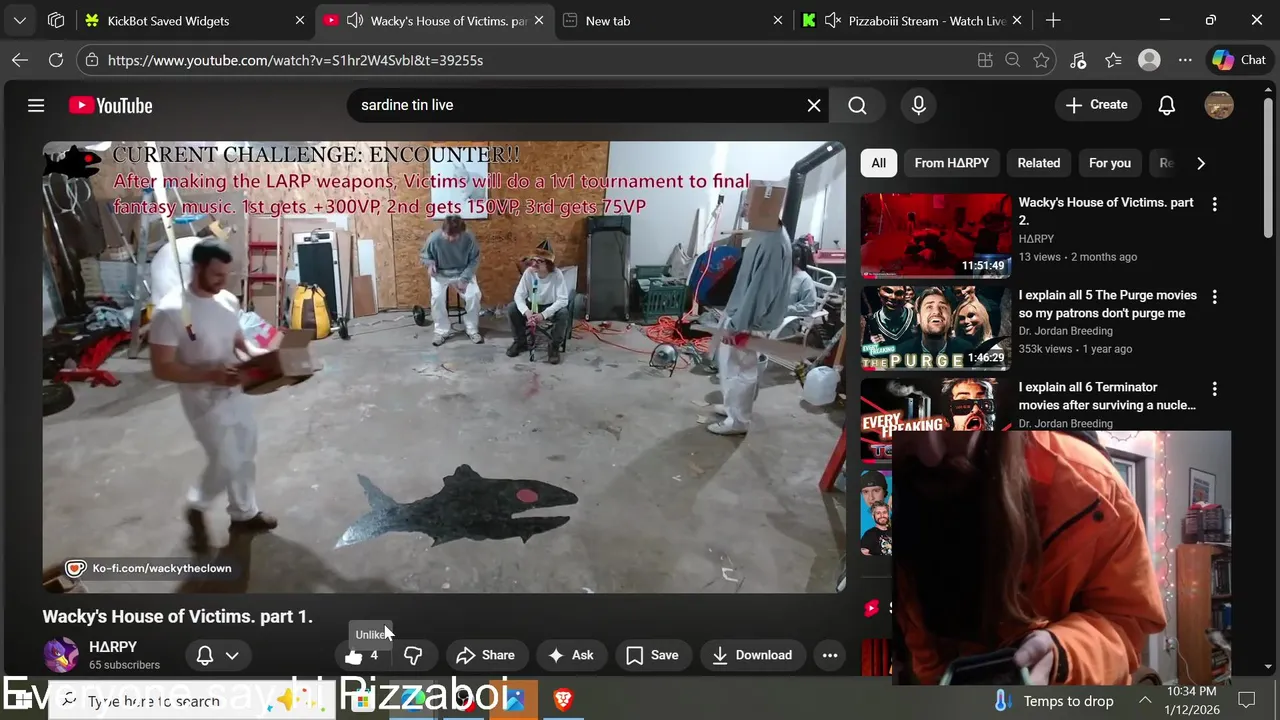Share this video
Image resolution: width=1280 pixels, height=720 pixels.
click(x=485, y=656)
